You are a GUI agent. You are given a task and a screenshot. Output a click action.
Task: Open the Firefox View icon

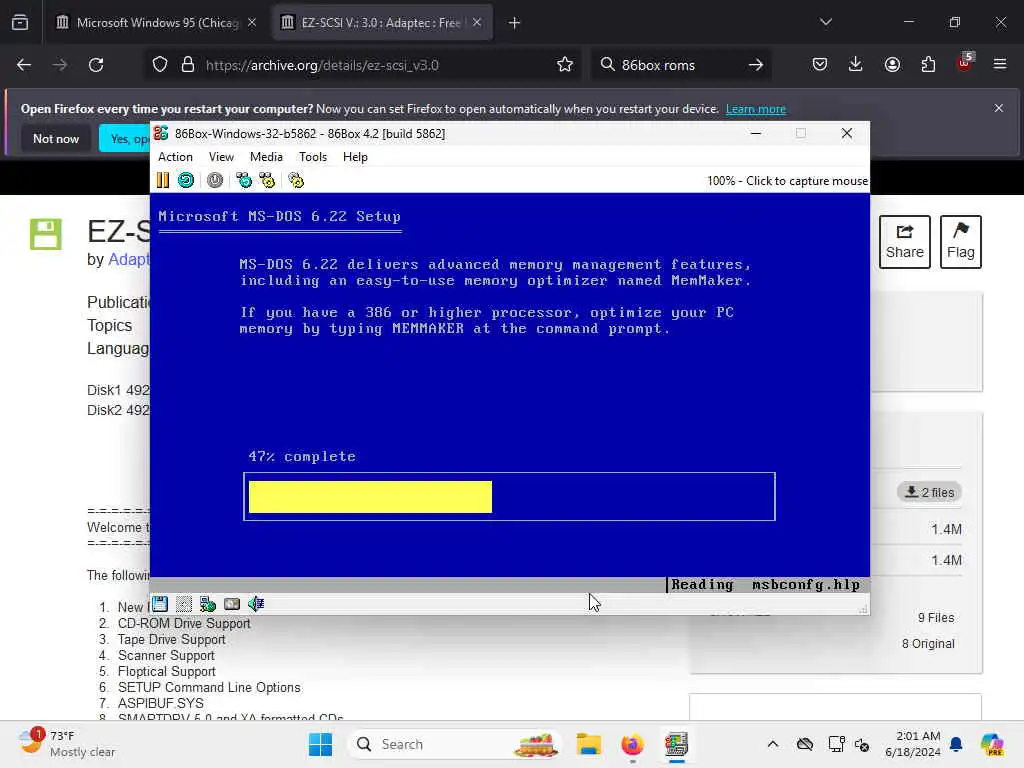click(x=20, y=23)
